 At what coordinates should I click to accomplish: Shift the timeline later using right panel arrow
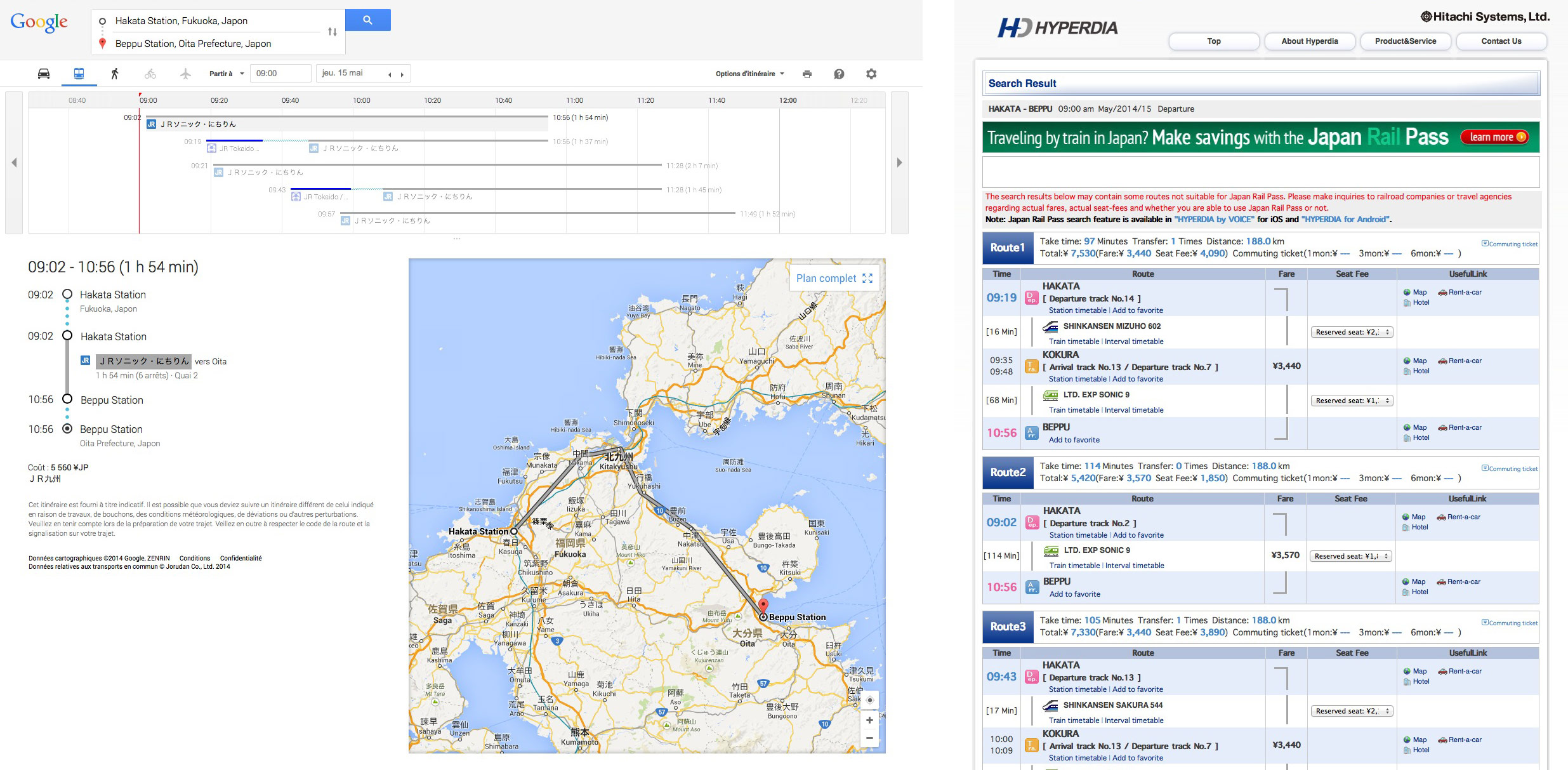(x=899, y=163)
